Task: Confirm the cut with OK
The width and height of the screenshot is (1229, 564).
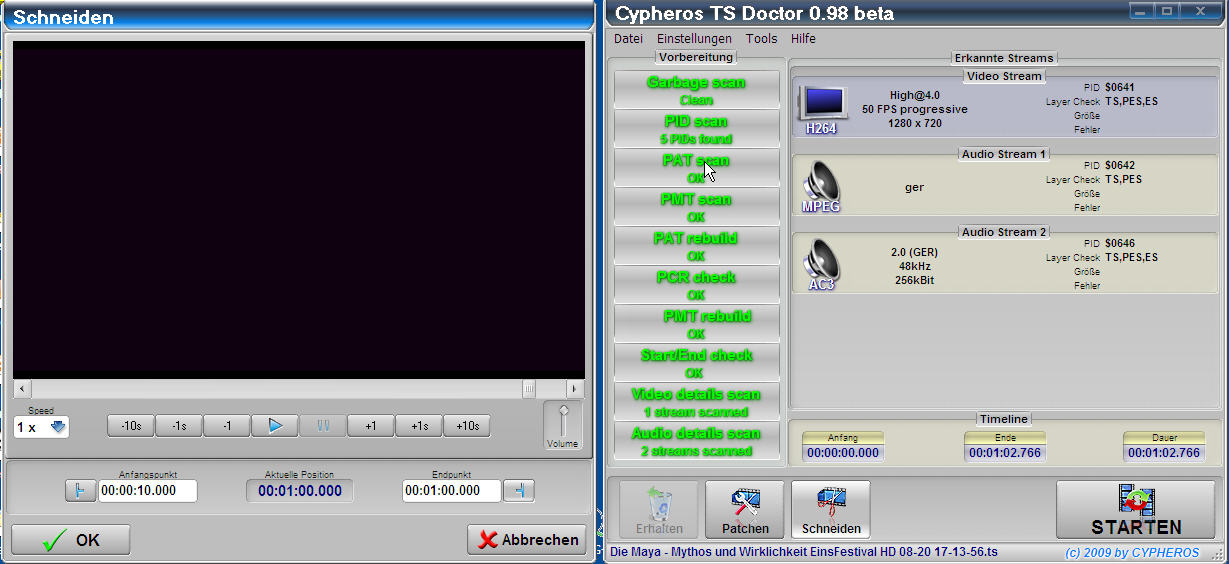Action: pos(71,540)
